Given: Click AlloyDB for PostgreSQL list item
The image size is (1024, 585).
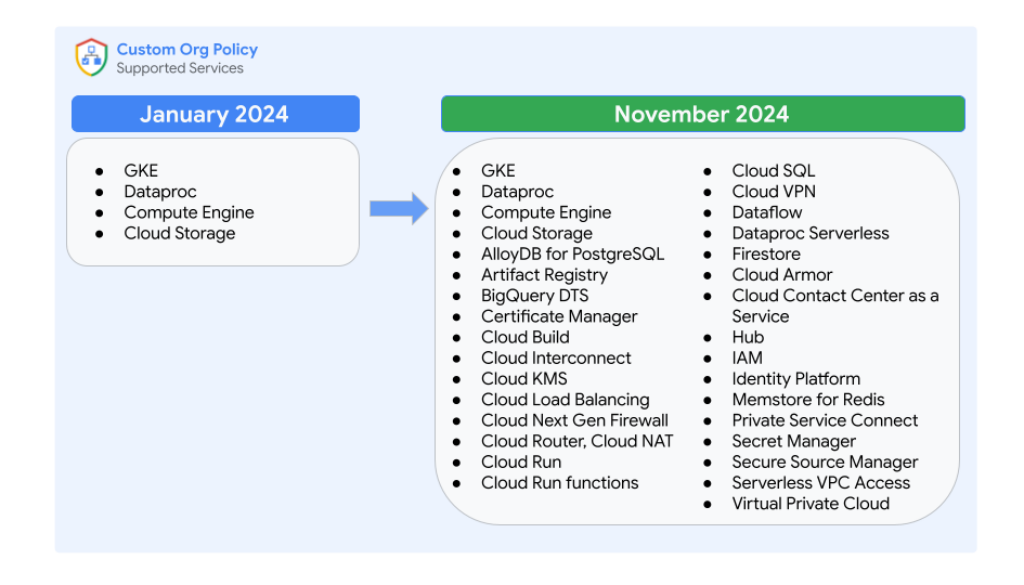Looking at the screenshot, I should click(x=572, y=254).
